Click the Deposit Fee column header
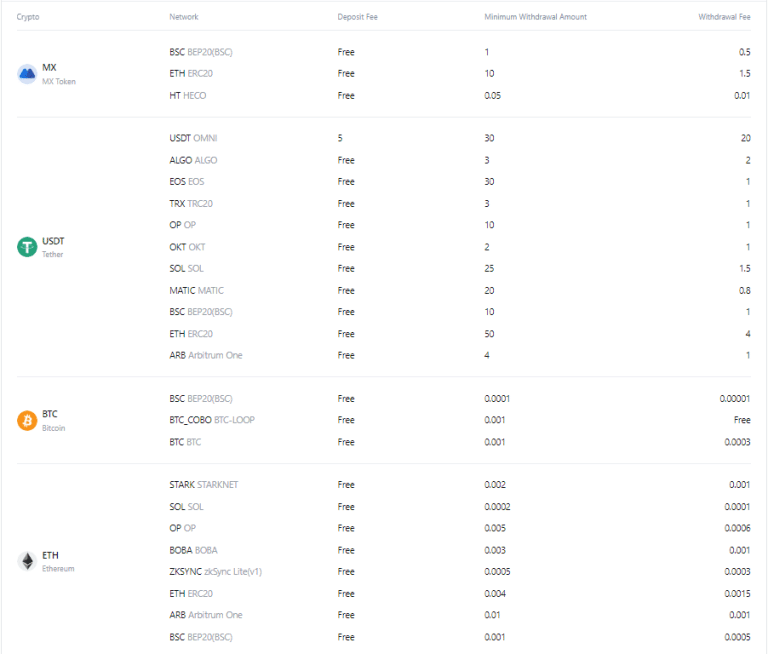Viewport: 768px width, 654px height. tap(358, 17)
